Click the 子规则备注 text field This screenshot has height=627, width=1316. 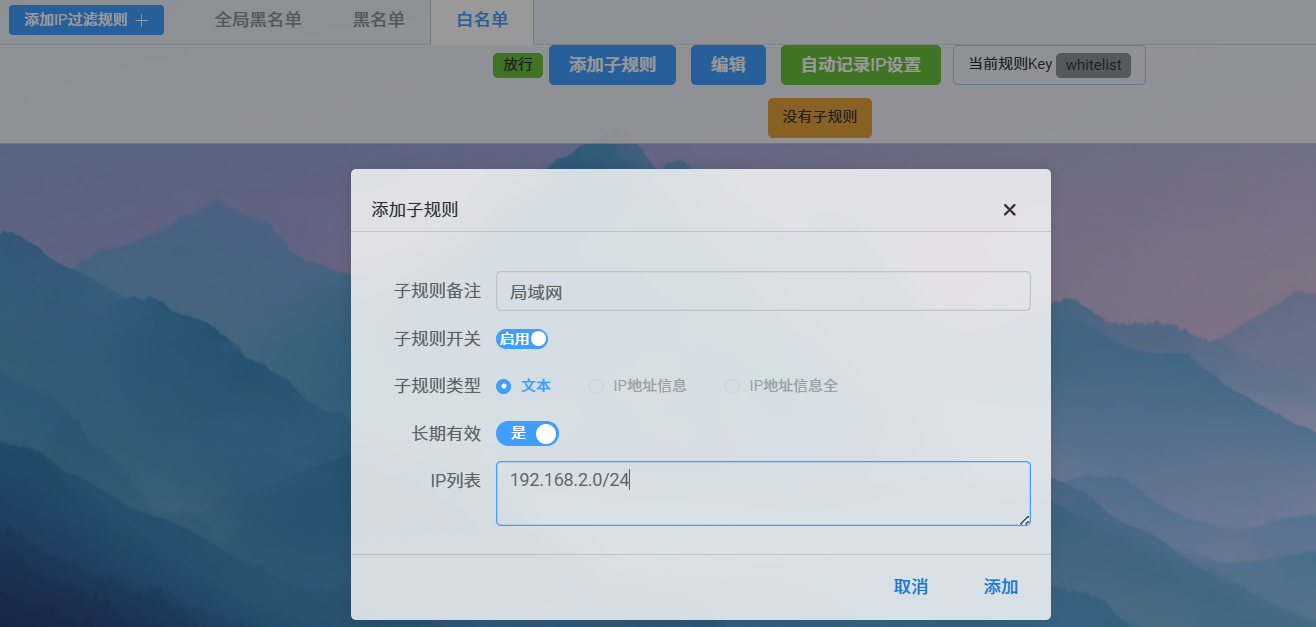pyautogui.click(x=763, y=291)
